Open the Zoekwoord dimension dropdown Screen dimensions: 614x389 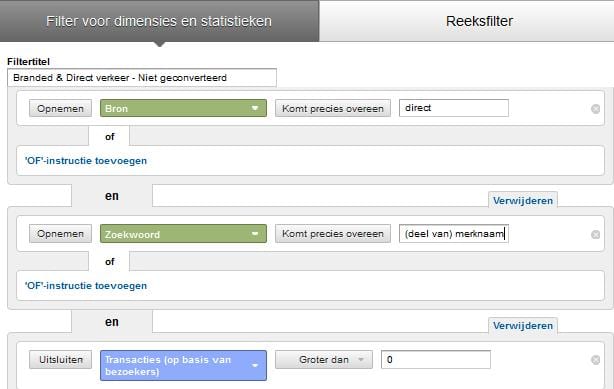(x=183, y=234)
